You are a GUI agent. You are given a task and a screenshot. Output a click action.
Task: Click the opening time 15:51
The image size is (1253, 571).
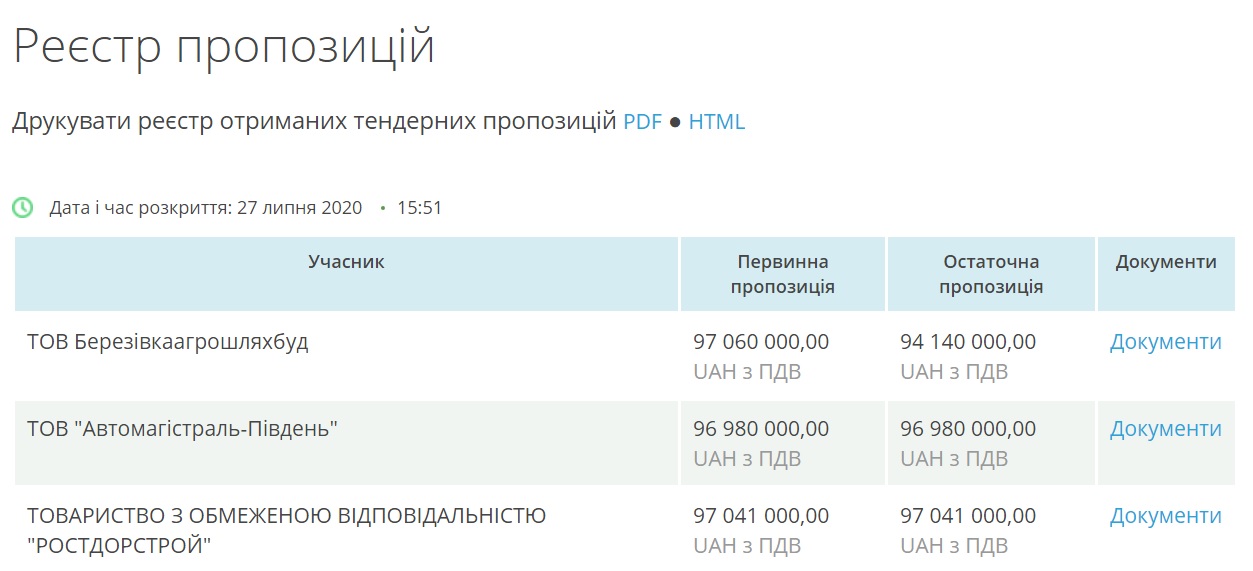pos(420,208)
